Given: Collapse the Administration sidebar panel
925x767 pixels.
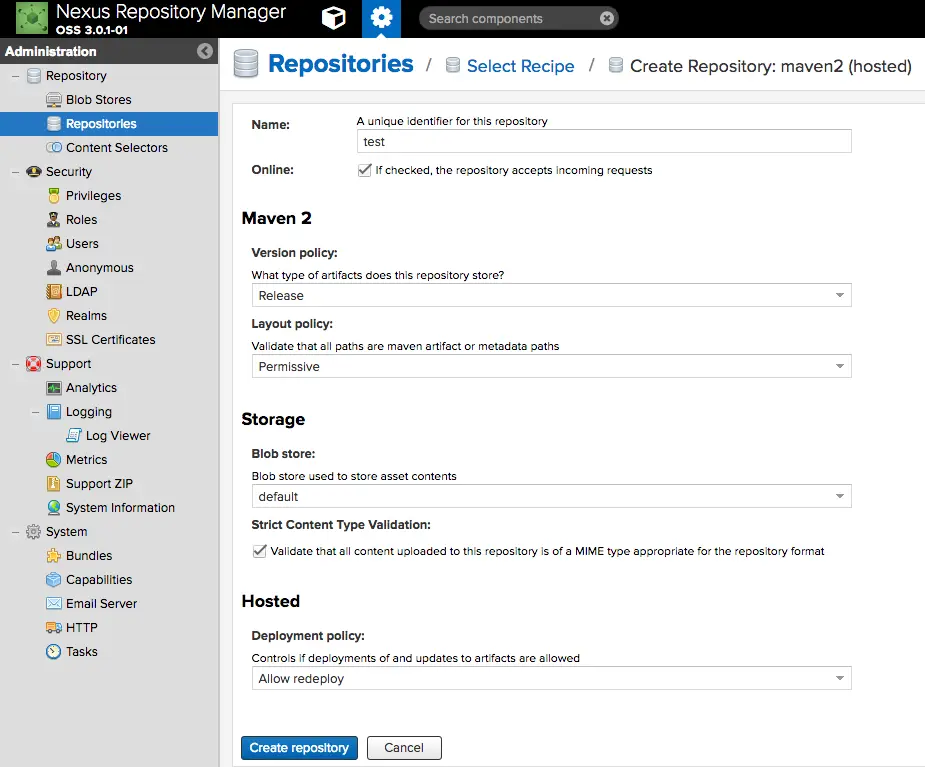Looking at the screenshot, I should [x=205, y=51].
